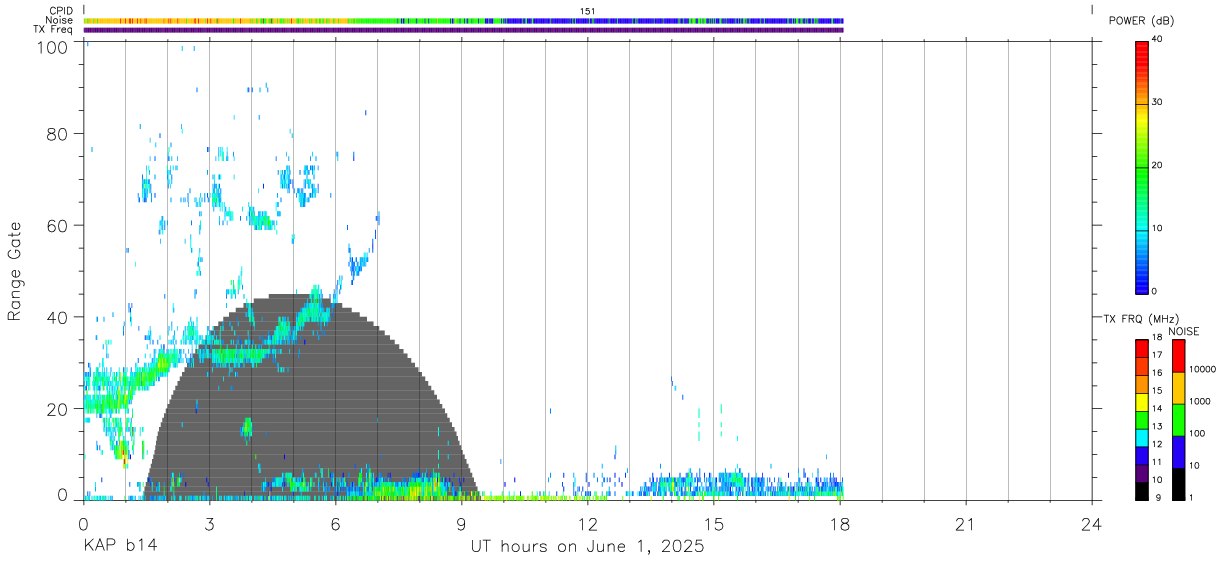Viewport: 1228px width, 567px height.
Task: Click the purple swatch in TX FRQ legend
Action: 1142,474
